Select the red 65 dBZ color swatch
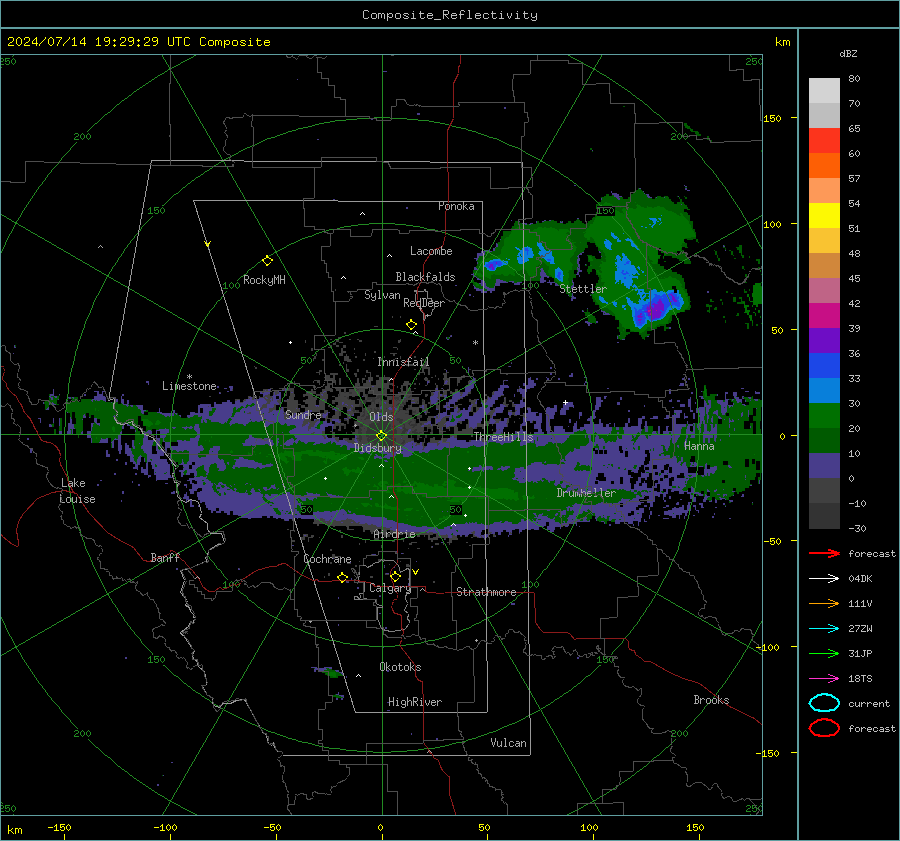Image resolution: width=900 pixels, height=841 pixels. point(824,141)
